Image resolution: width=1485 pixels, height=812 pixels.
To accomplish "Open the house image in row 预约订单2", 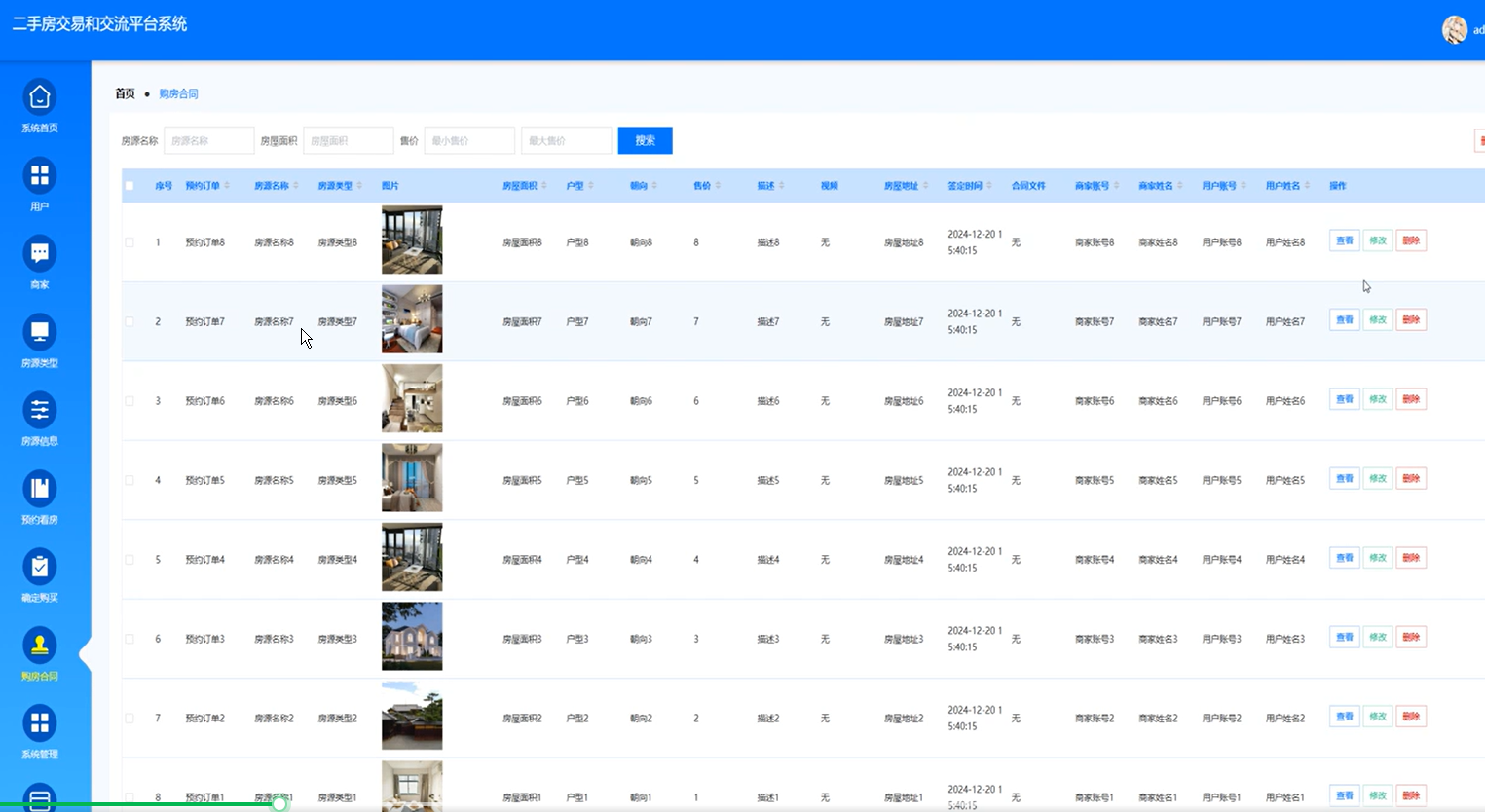I will point(412,716).
